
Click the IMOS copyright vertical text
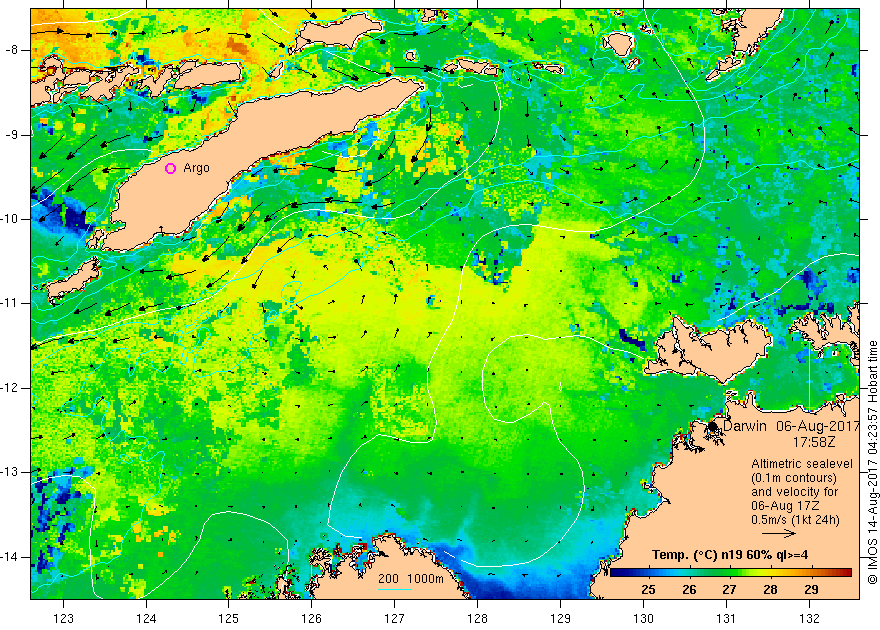[x=873, y=462]
